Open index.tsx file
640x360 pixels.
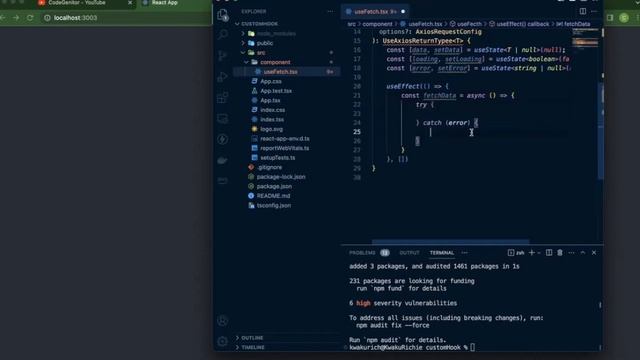pos(272,120)
